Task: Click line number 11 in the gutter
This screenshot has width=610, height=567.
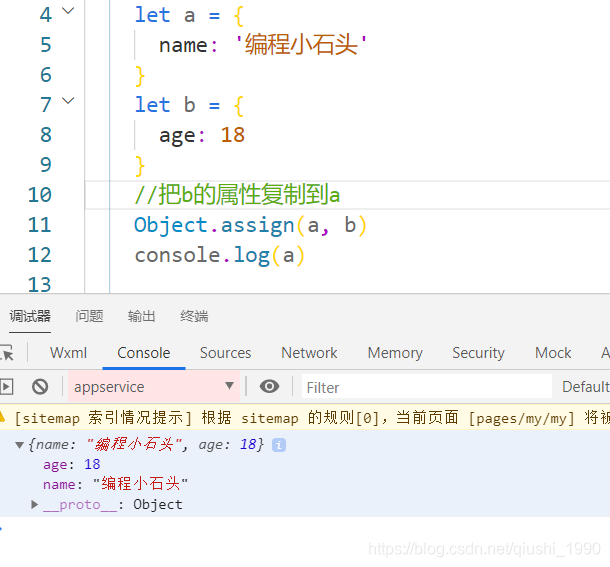Action: click(39, 225)
